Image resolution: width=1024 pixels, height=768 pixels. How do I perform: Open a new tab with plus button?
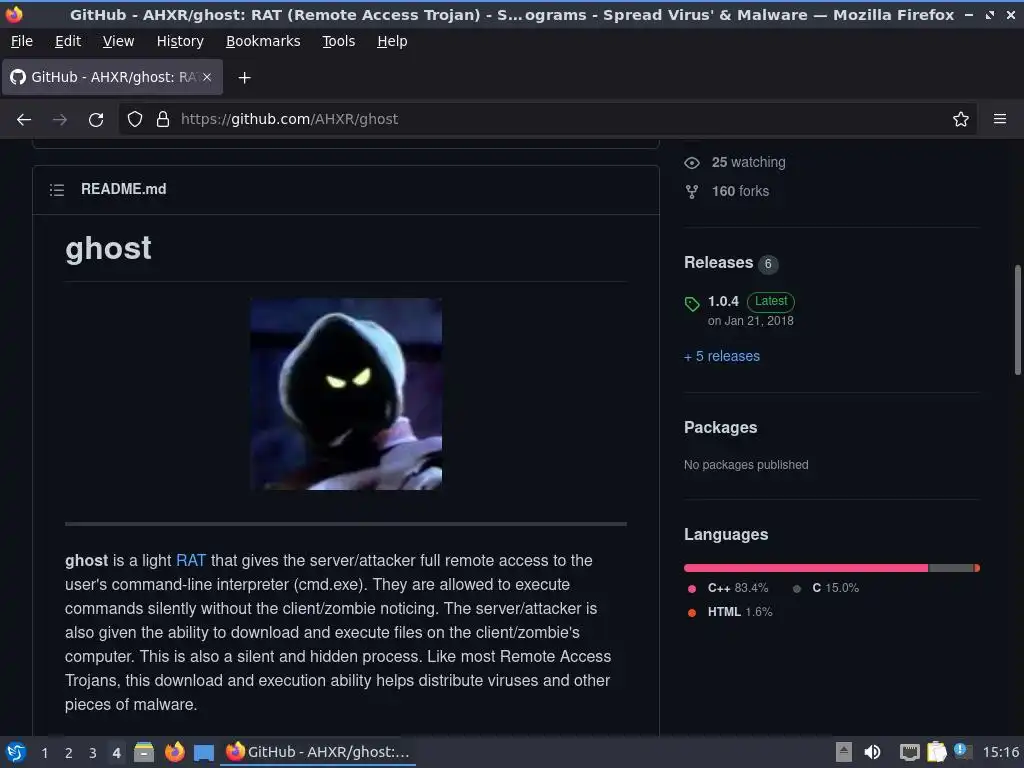click(244, 78)
